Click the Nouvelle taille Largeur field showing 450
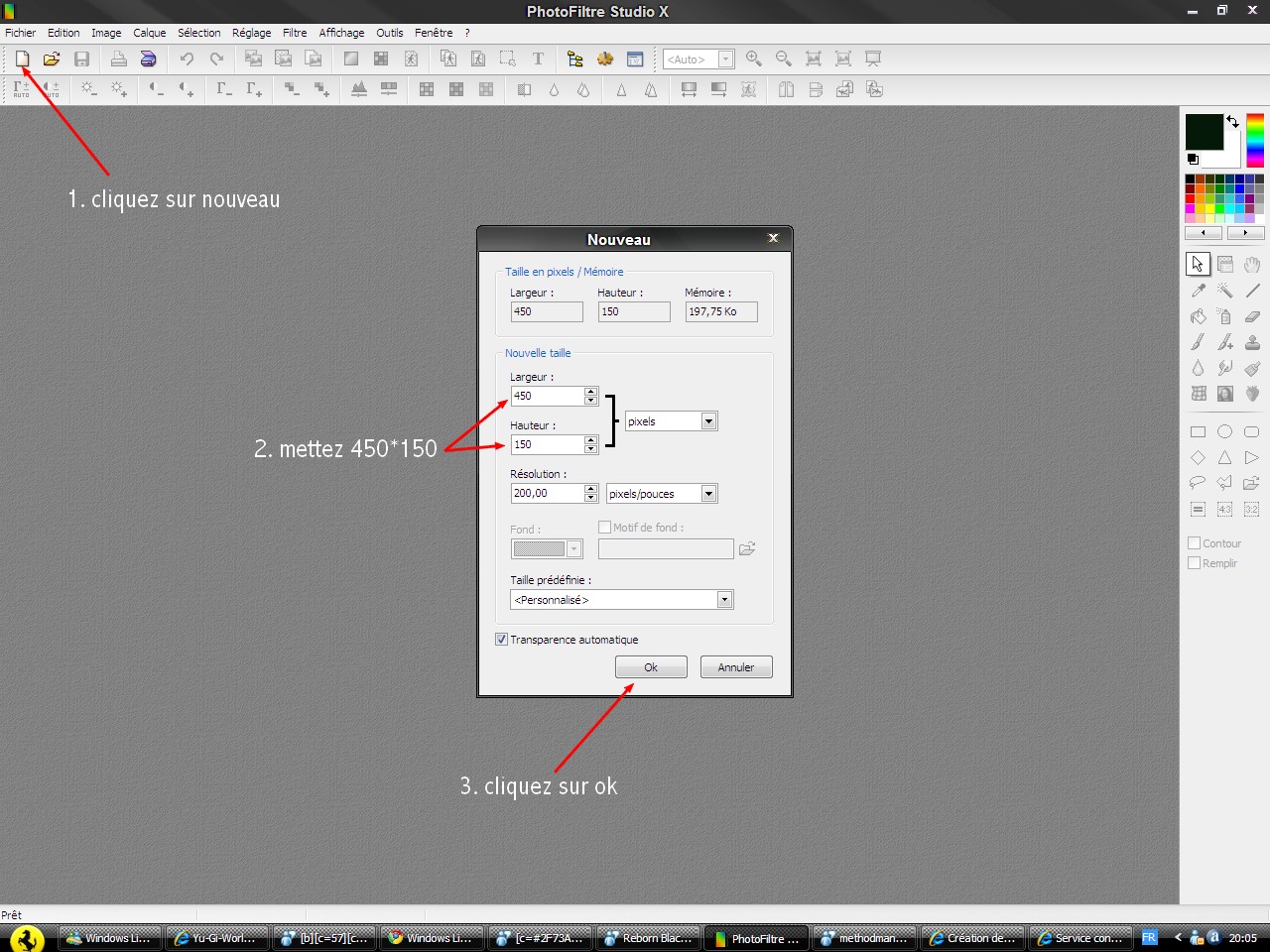This screenshot has height=952, width=1270. tap(547, 396)
